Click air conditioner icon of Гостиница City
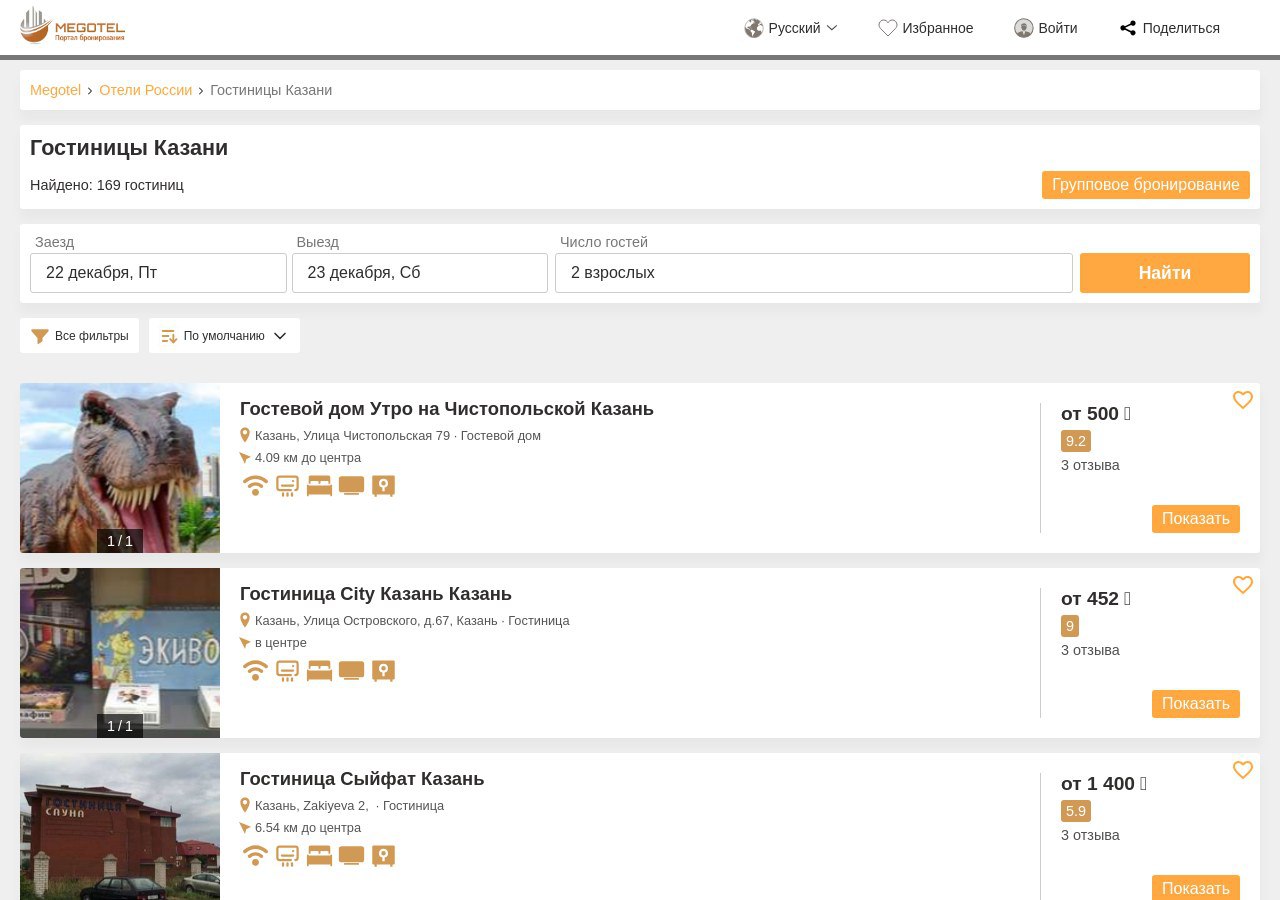The width and height of the screenshot is (1280, 900). [287, 671]
